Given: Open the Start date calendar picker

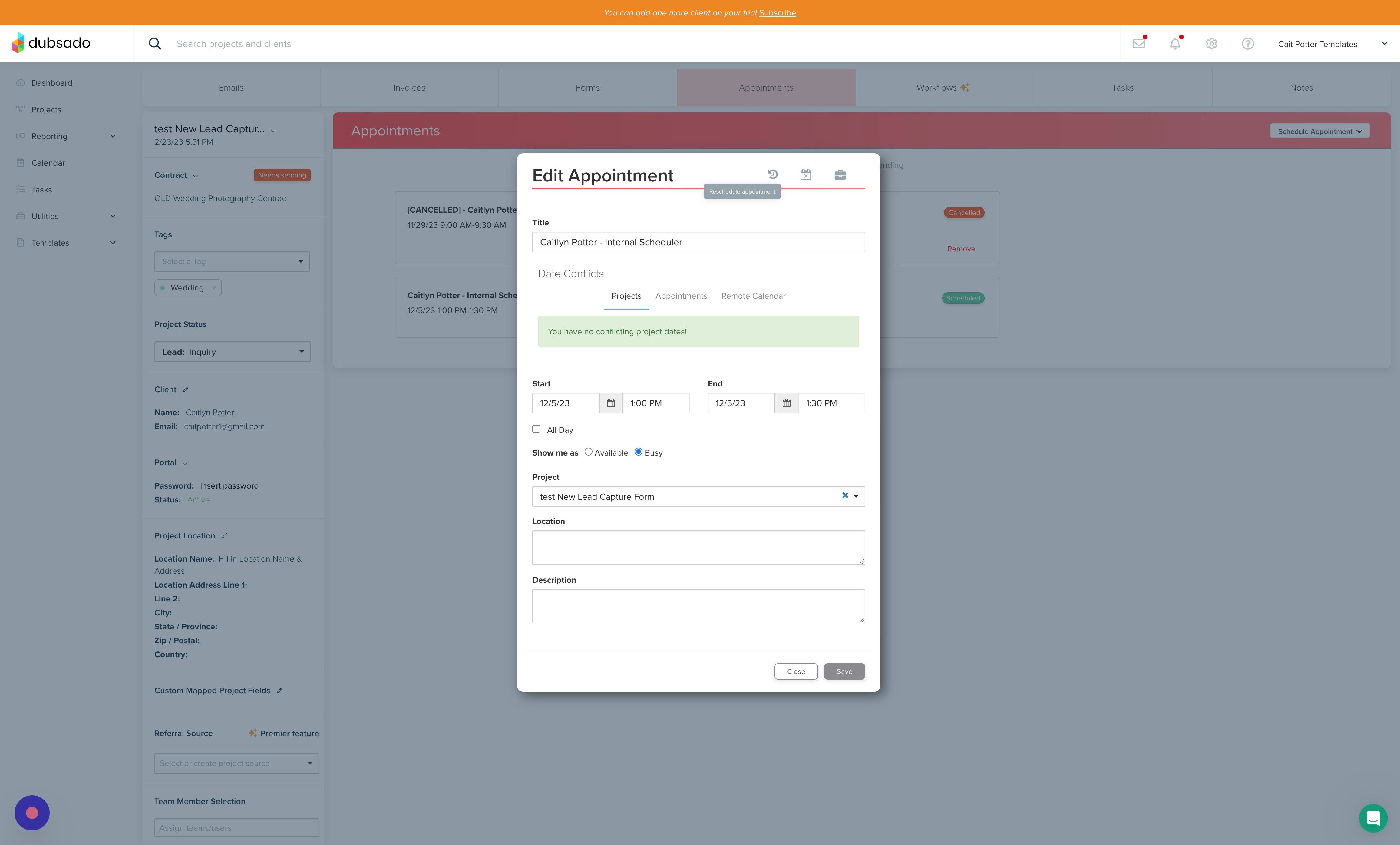Looking at the screenshot, I should click(611, 403).
